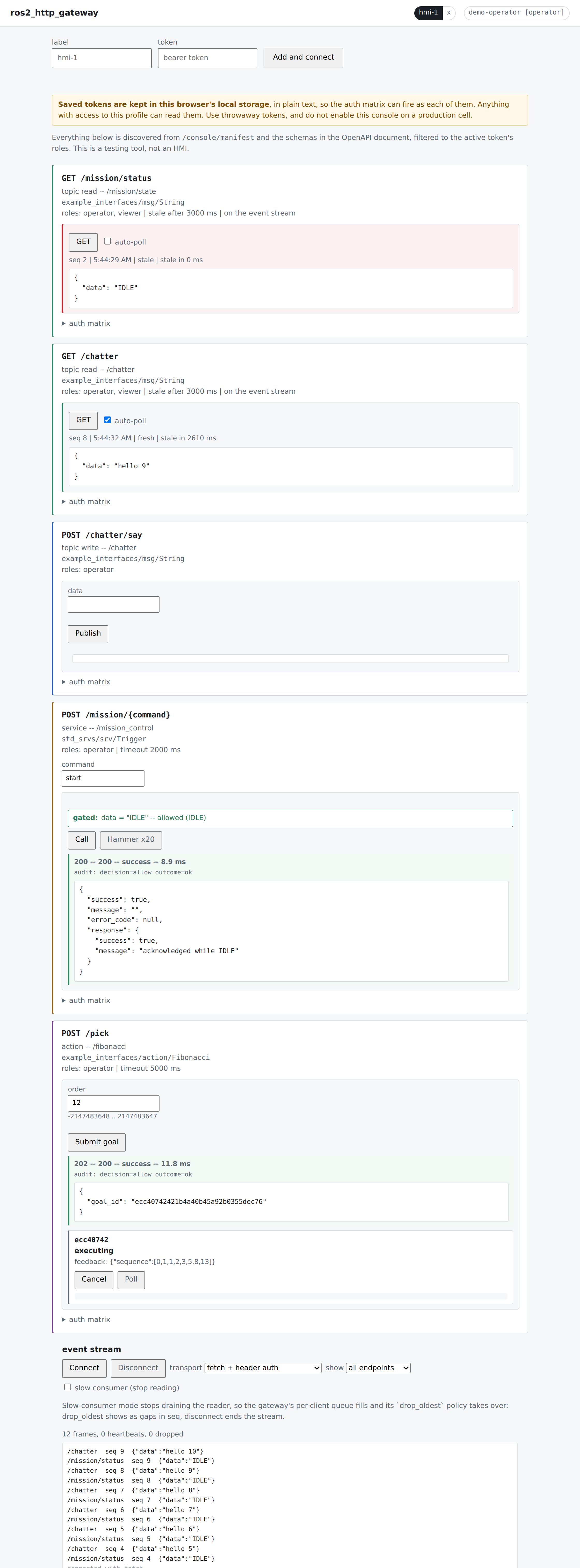Click GET button for /mission/status
The width and height of the screenshot is (580, 1568).
83,242
